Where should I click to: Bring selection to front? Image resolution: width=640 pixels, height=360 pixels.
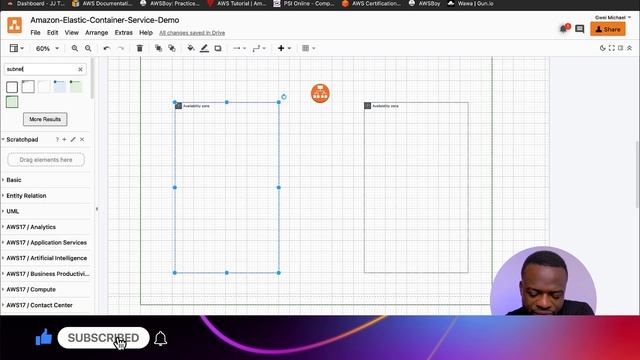(158, 48)
